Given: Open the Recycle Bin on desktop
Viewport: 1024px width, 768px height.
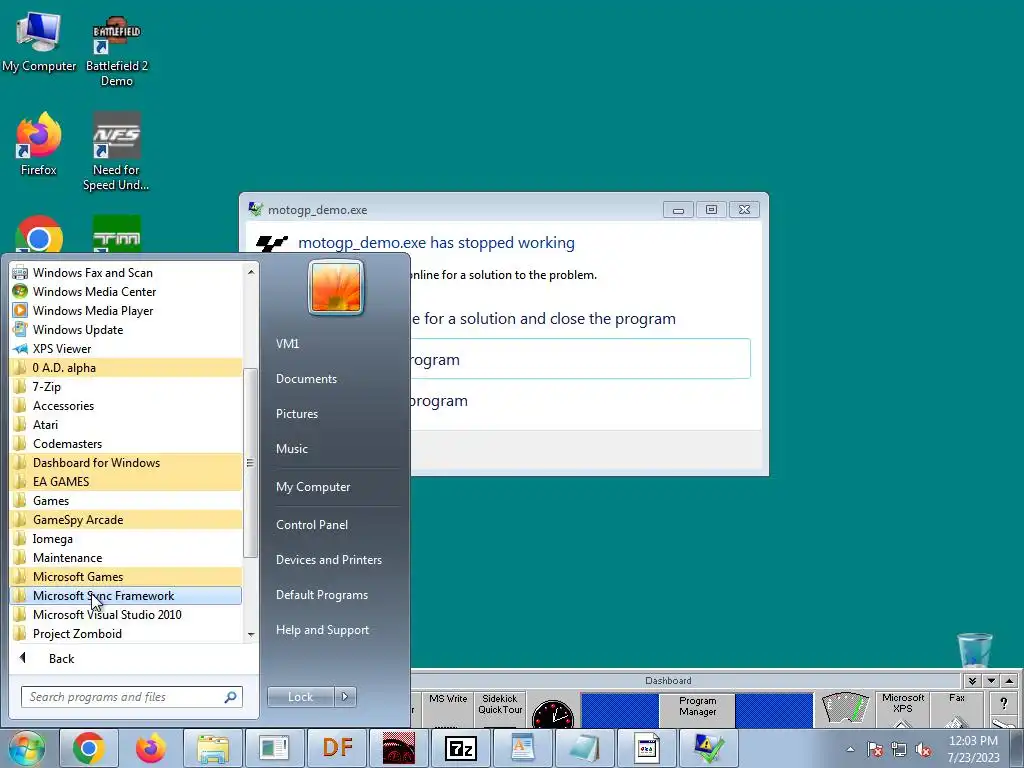Looking at the screenshot, I should [x=974, y=650].
